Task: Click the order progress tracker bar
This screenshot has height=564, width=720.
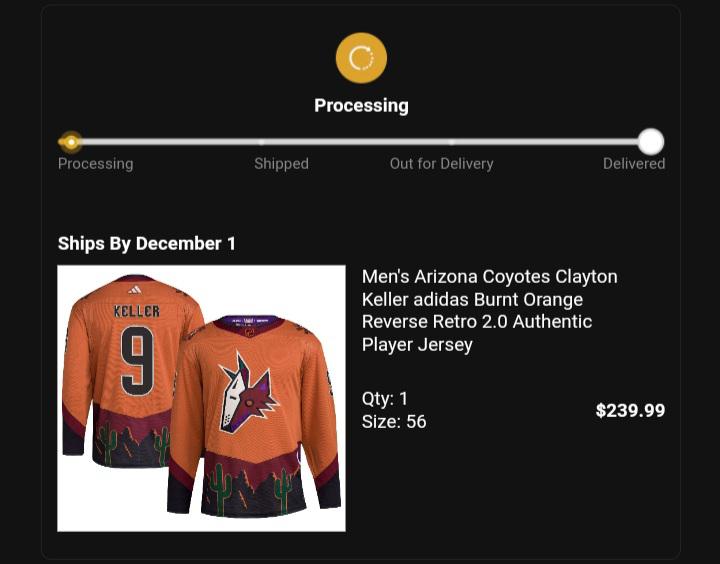Action: pyautogui.click(x=361, y=142)
